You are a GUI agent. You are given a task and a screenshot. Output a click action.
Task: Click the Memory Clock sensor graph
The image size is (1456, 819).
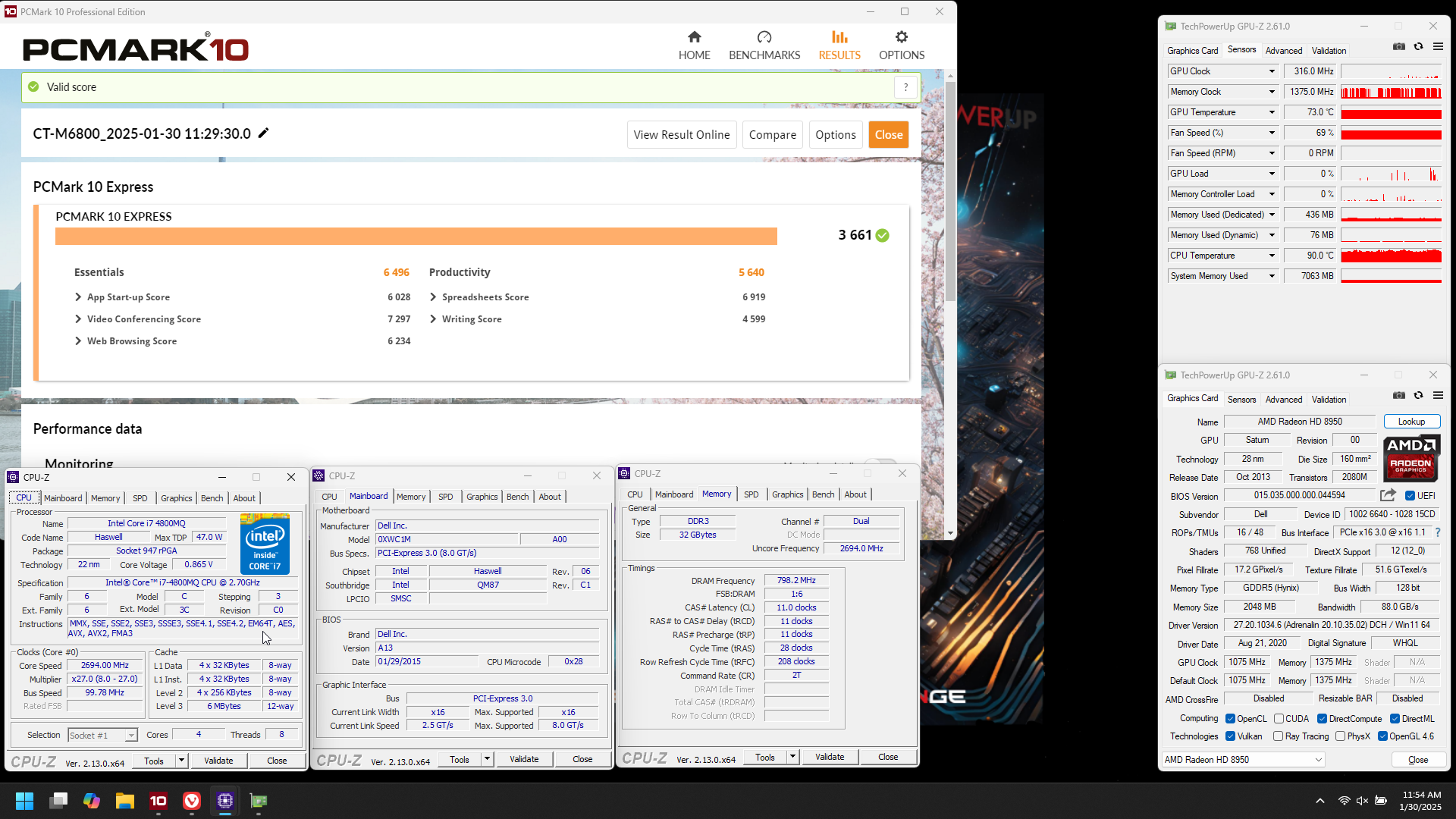click(x=1391, y=92)
